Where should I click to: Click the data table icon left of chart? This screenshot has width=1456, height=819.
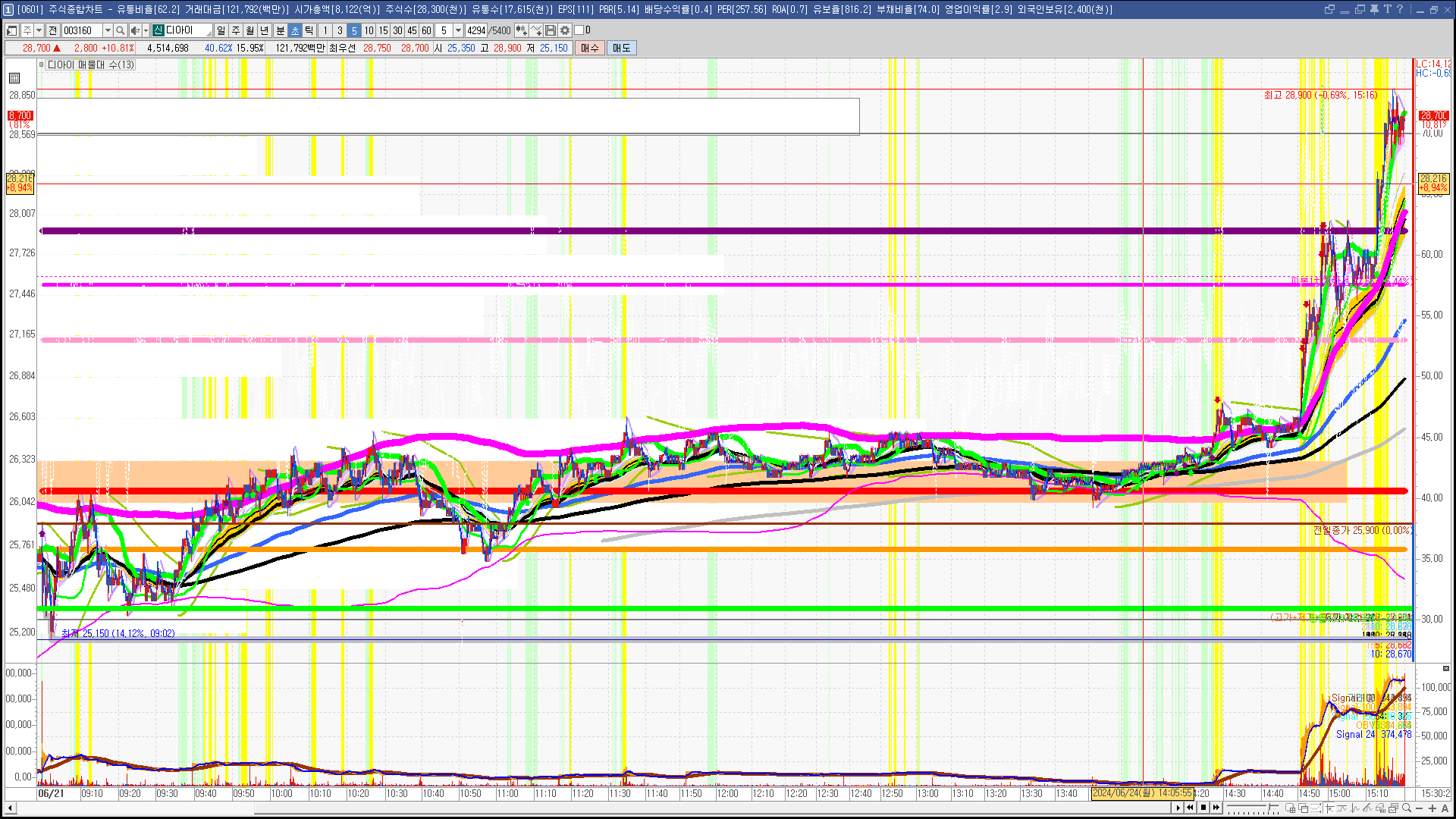[x=14, y=77]
